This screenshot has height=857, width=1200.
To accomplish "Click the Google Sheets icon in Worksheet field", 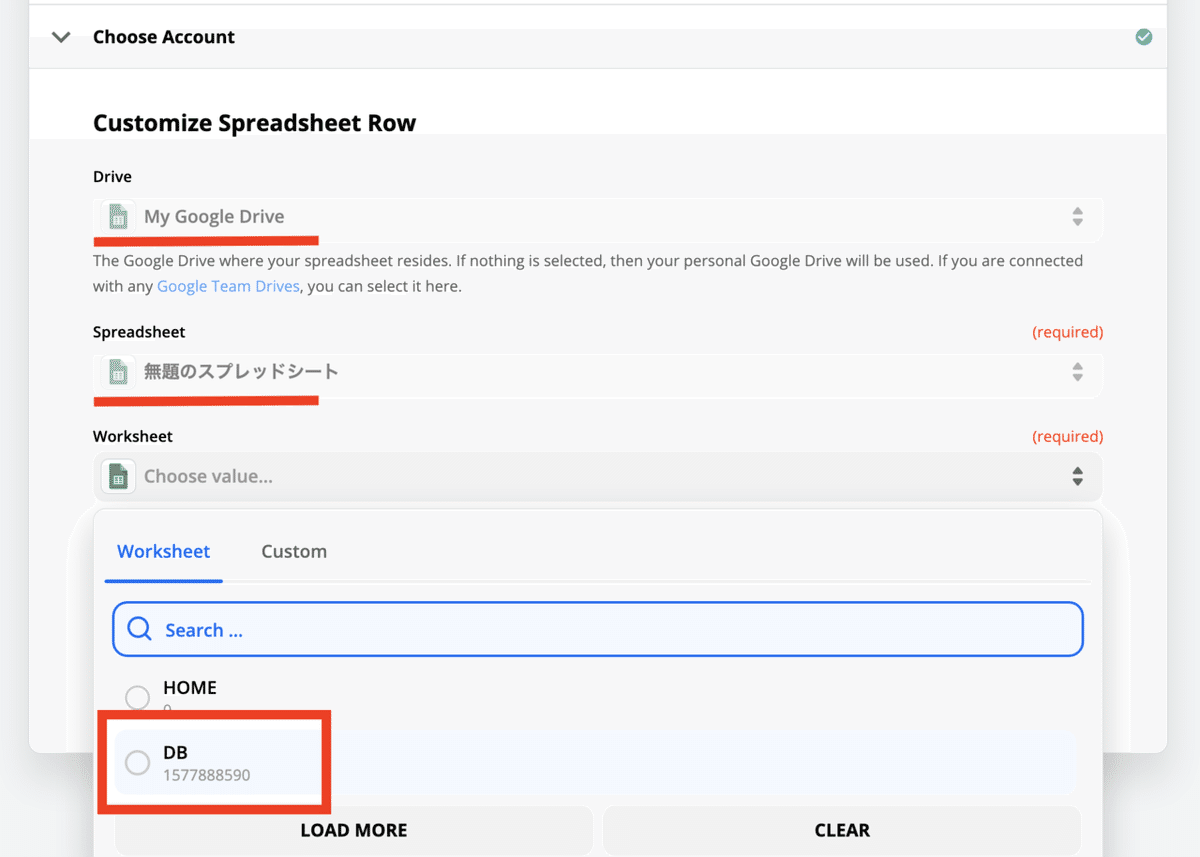I will point(118,477).
